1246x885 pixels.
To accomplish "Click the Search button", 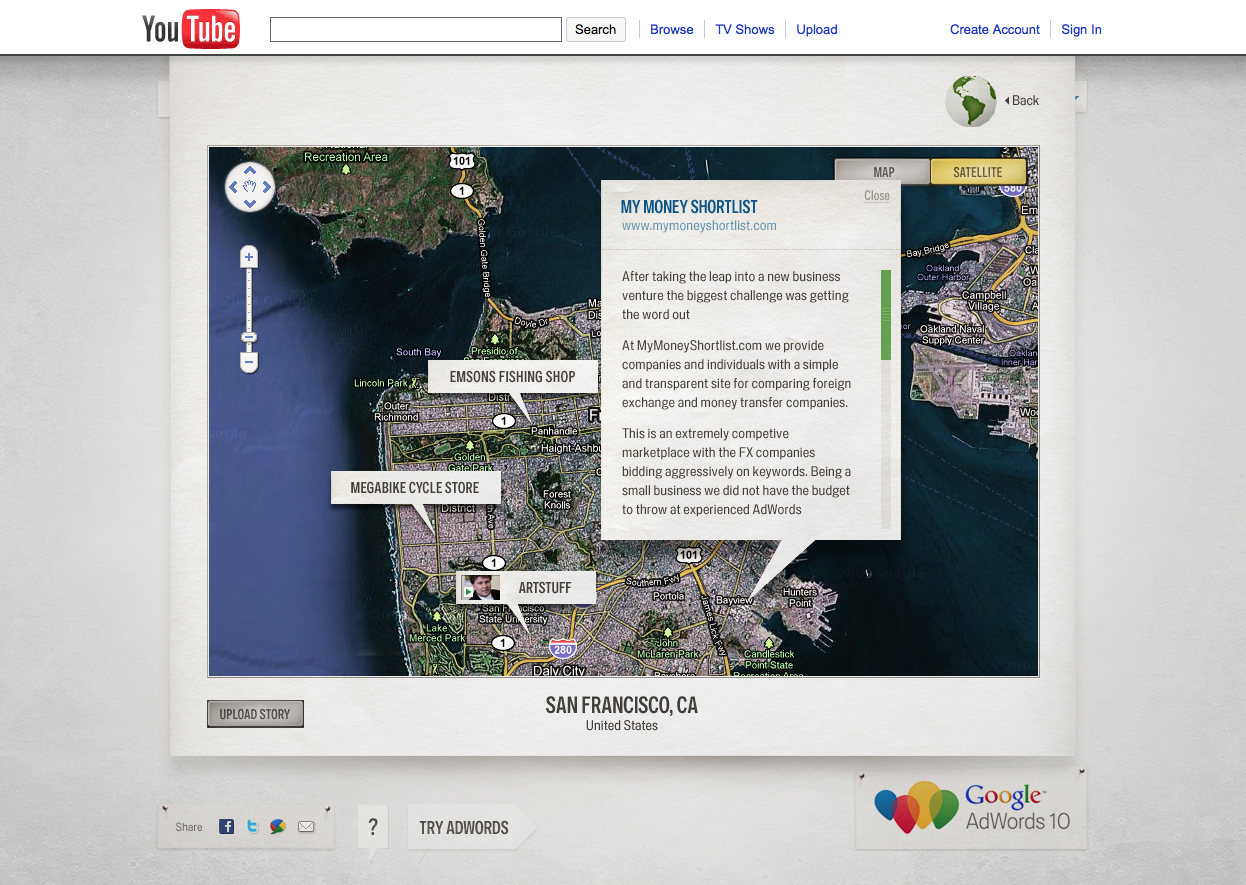I will click(596, 29).
